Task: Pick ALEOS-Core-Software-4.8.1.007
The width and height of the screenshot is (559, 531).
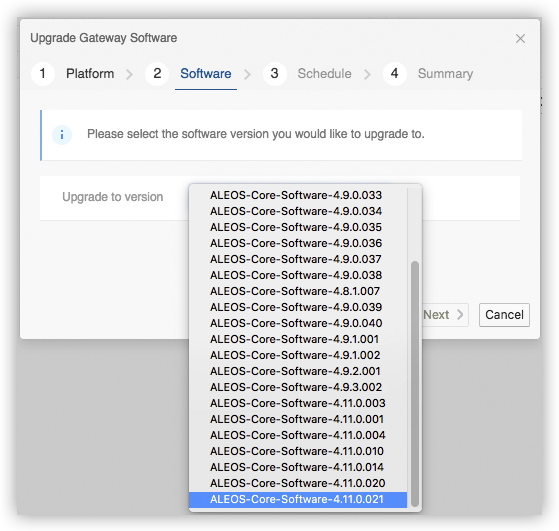Action: click(x=298, y=291)
